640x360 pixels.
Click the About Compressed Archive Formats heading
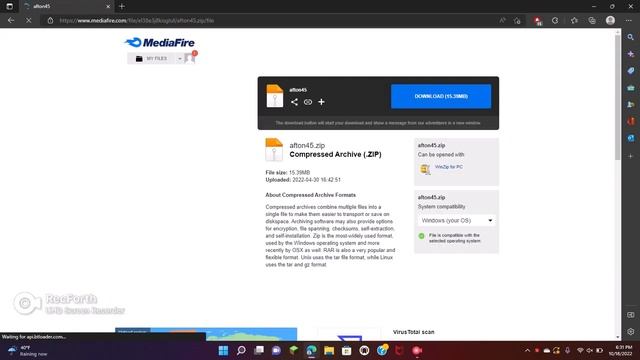tap(311, 195)
